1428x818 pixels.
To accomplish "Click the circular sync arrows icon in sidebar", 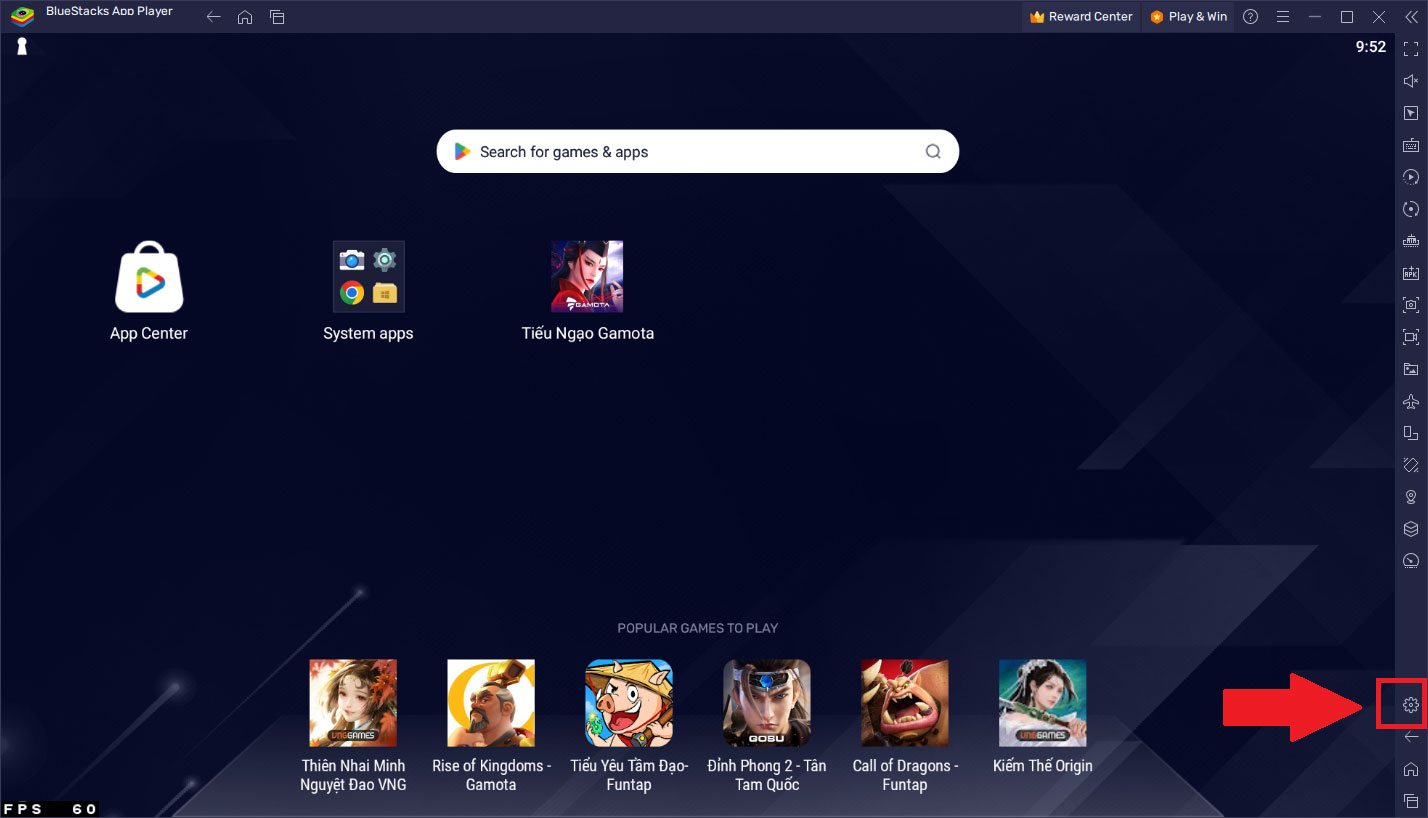I will (x=1410, y=208).
